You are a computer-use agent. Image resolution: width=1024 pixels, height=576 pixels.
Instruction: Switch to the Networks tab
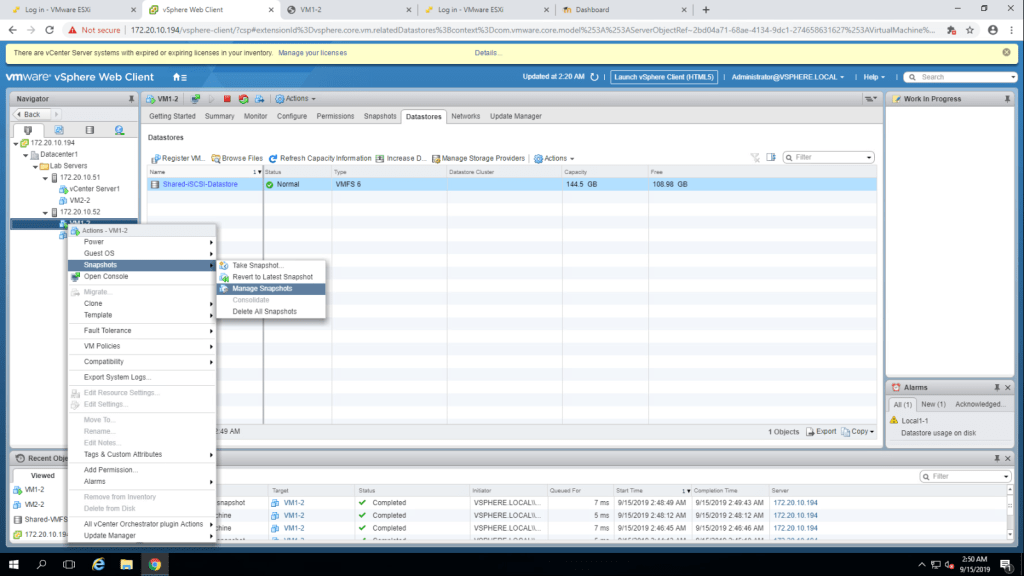point(465,116)
